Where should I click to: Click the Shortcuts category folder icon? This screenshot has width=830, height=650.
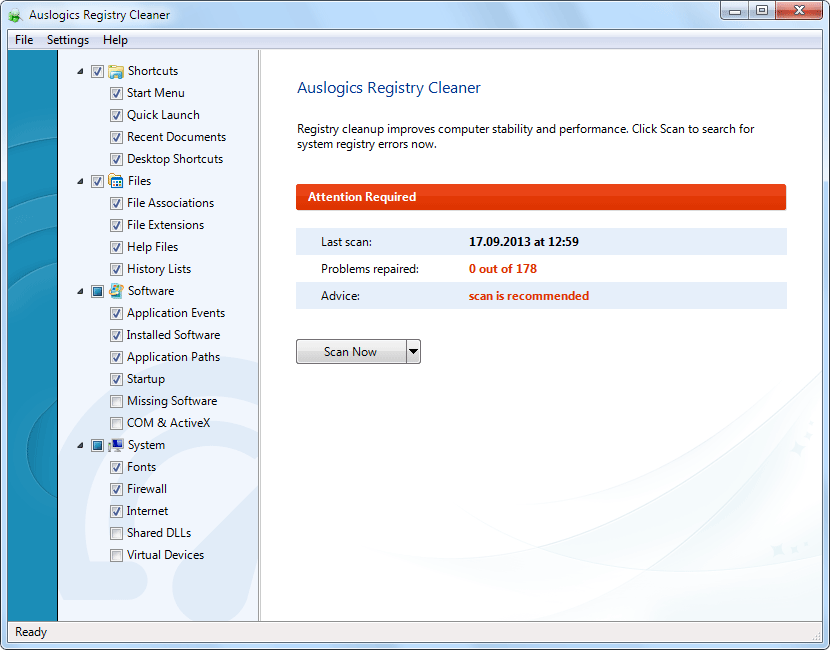coord(116,71)
